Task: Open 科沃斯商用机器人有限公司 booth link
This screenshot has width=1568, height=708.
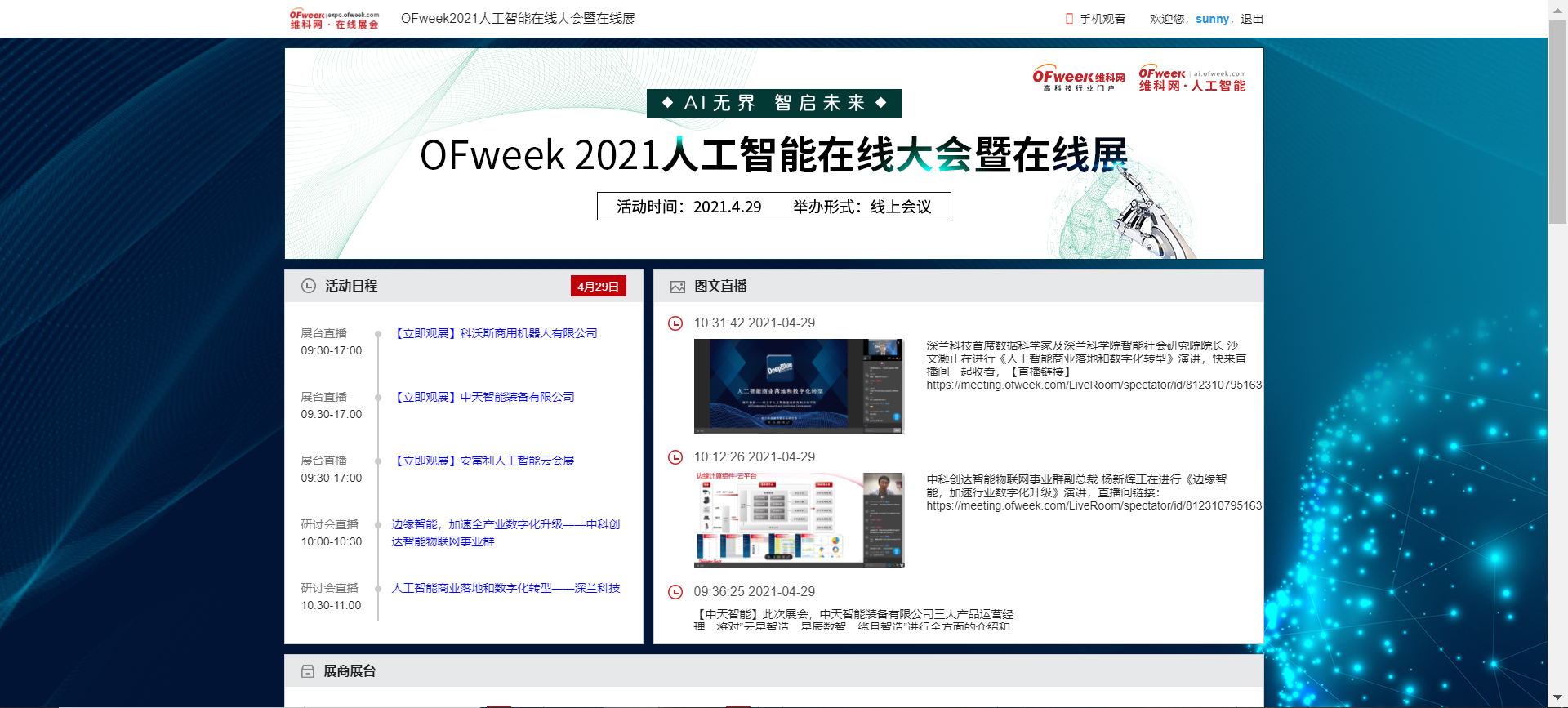Action: point(495,333)
